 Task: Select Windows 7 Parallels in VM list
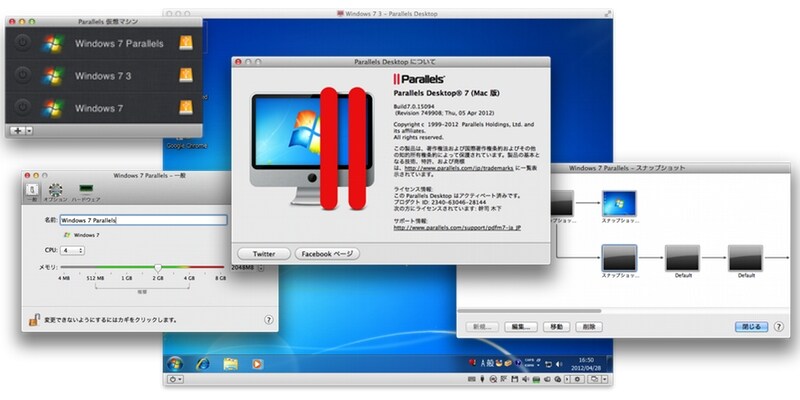[104, 43]
